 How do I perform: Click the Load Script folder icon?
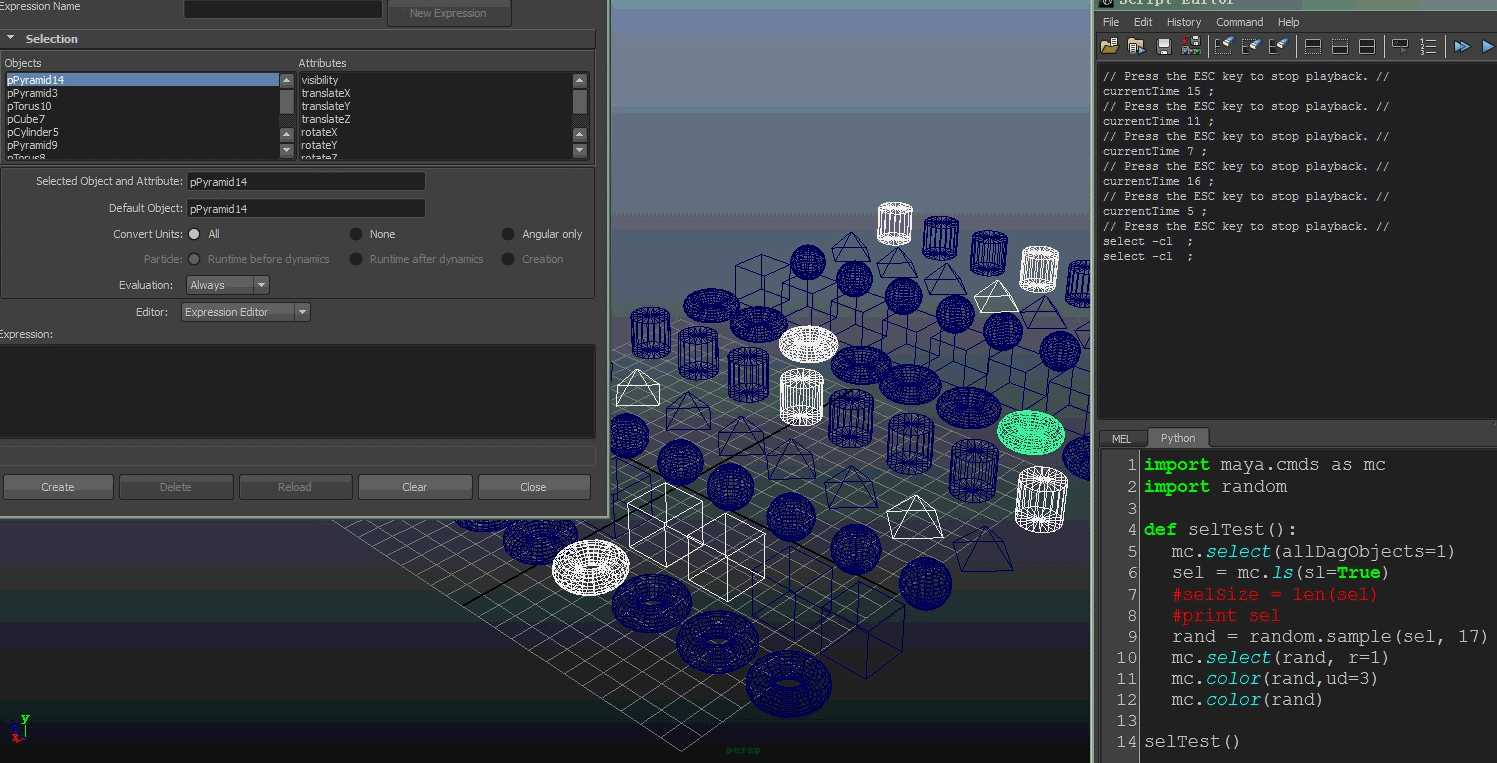pyautogui.click(x=1109, y=46)
